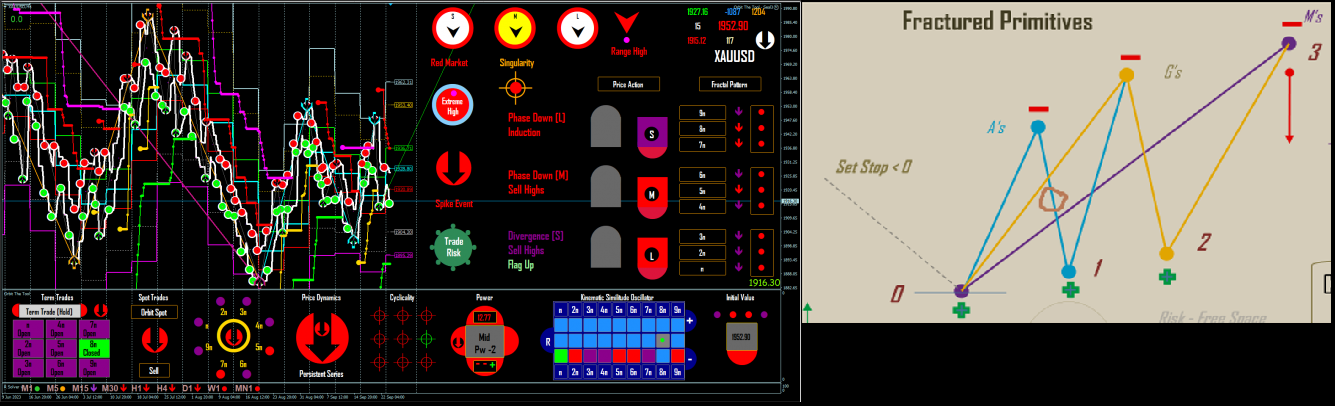
Task: Toggle the 4n Open term trade cell
Action: pyautogui.click(x=61, y=329)
